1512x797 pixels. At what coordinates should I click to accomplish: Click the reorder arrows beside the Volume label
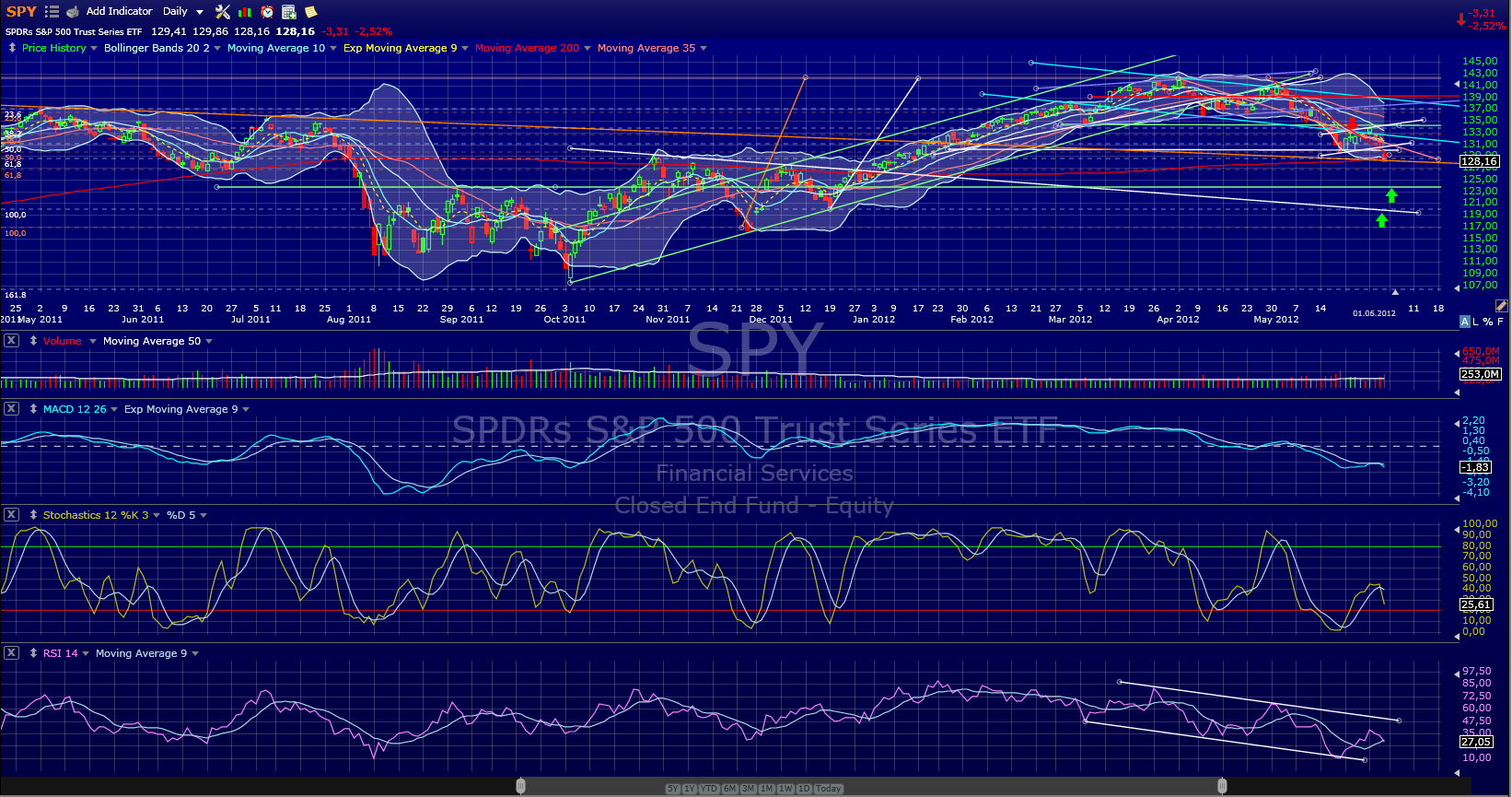(x=33, y=341)
